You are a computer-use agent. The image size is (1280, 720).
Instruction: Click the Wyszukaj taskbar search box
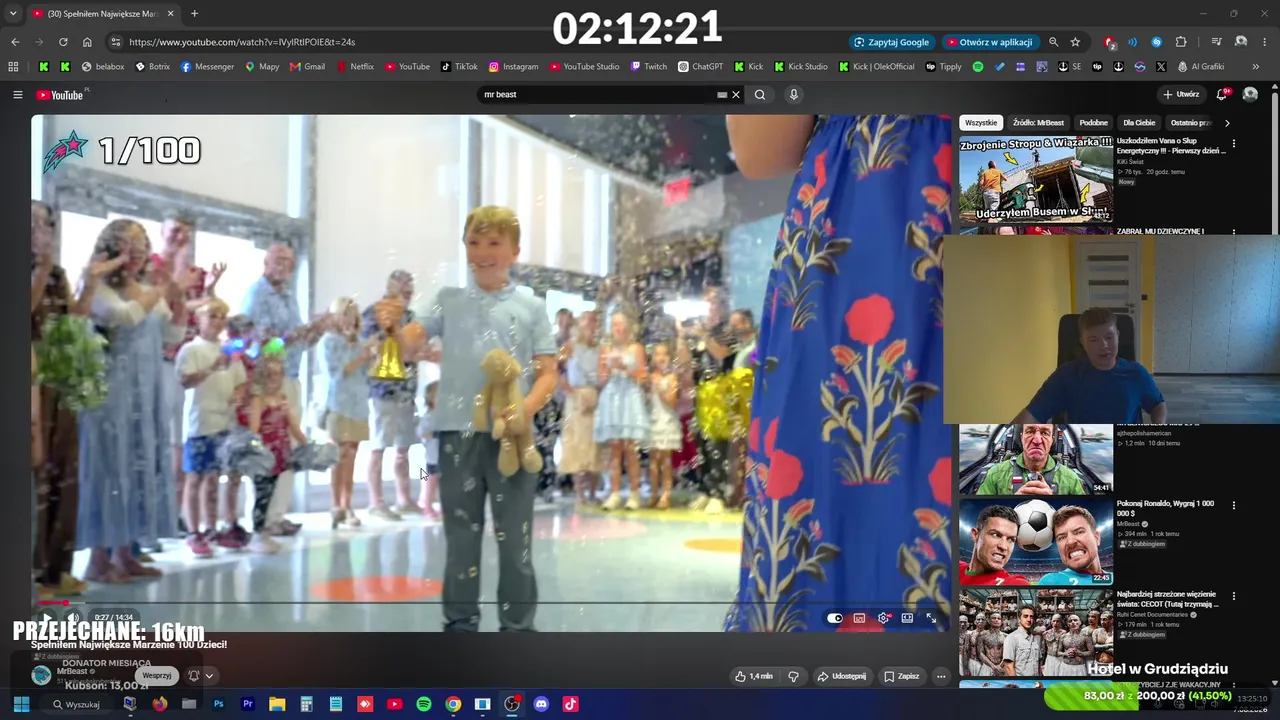click(x=77, y=704)
